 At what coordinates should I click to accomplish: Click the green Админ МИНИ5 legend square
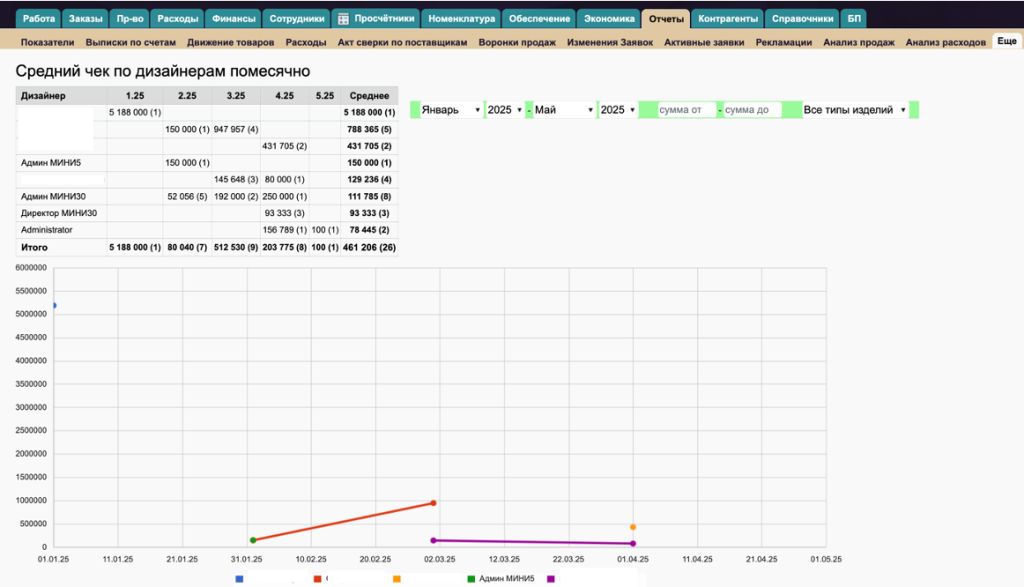click(471, 578)
